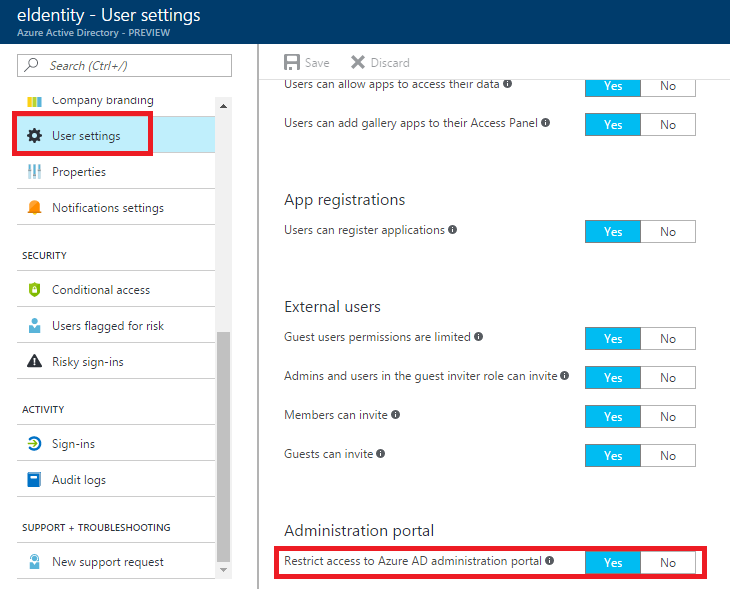Set 'Guests can invite' to No
730x589 pixels.
coord(668,455)
